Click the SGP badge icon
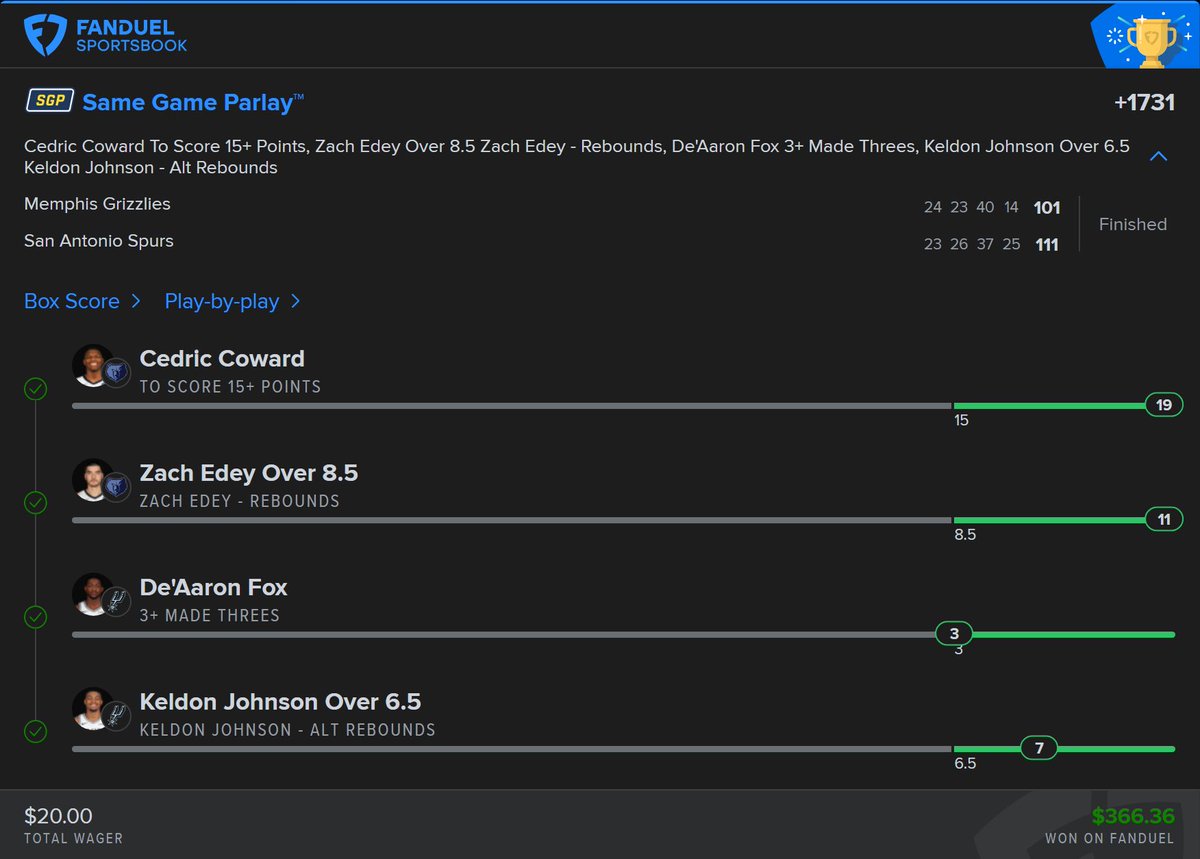 [x=49, y=102]
